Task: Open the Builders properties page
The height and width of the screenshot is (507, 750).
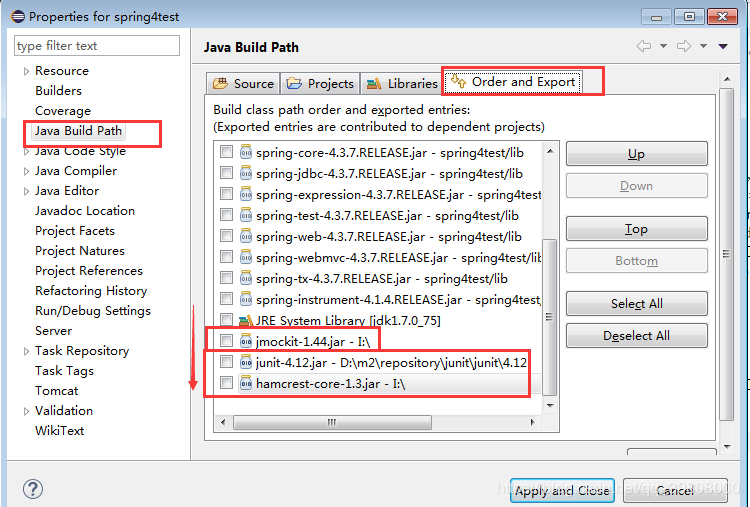Action: (58, 91)
